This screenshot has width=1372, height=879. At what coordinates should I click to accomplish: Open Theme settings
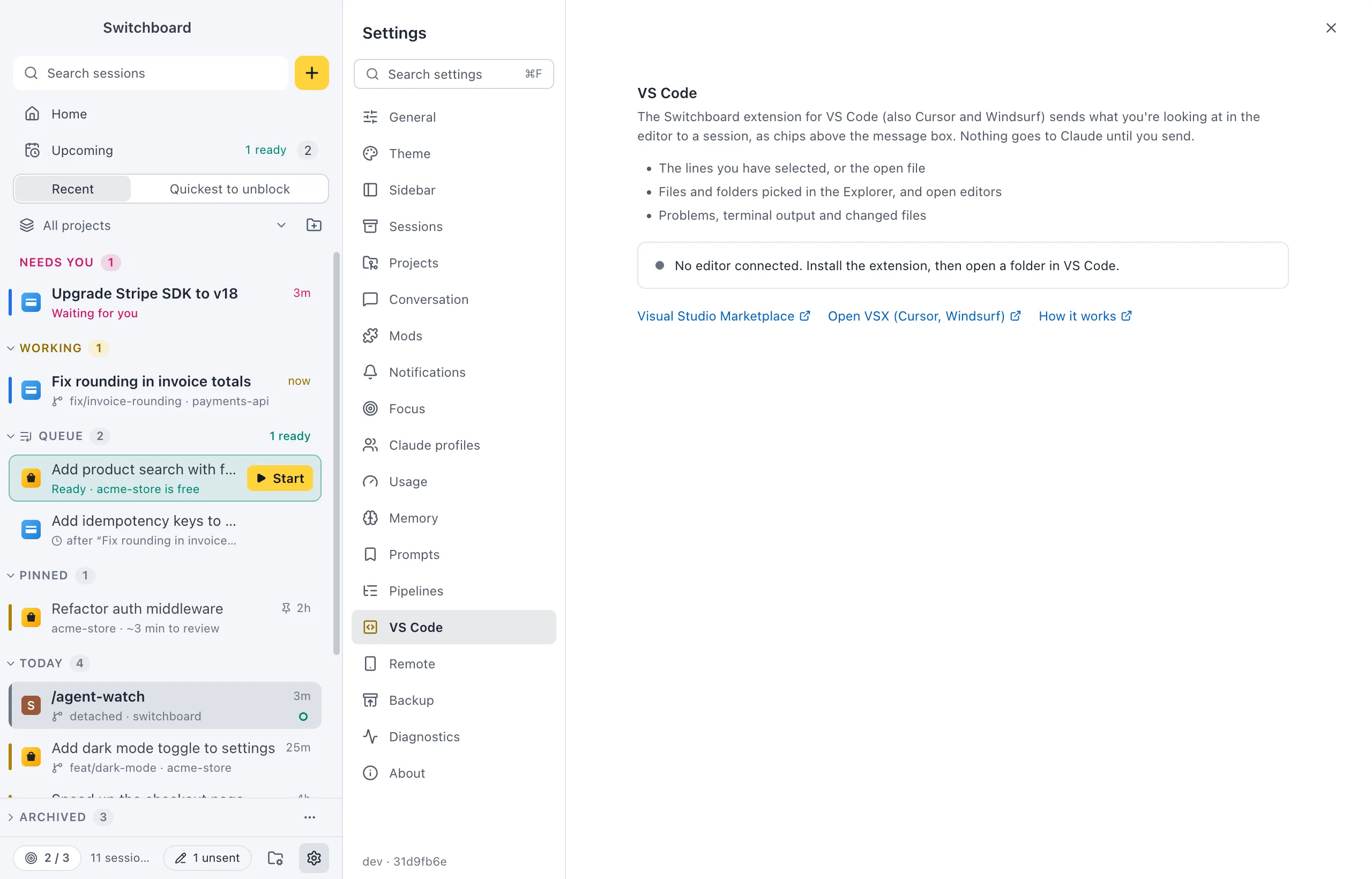coord(454,153)
